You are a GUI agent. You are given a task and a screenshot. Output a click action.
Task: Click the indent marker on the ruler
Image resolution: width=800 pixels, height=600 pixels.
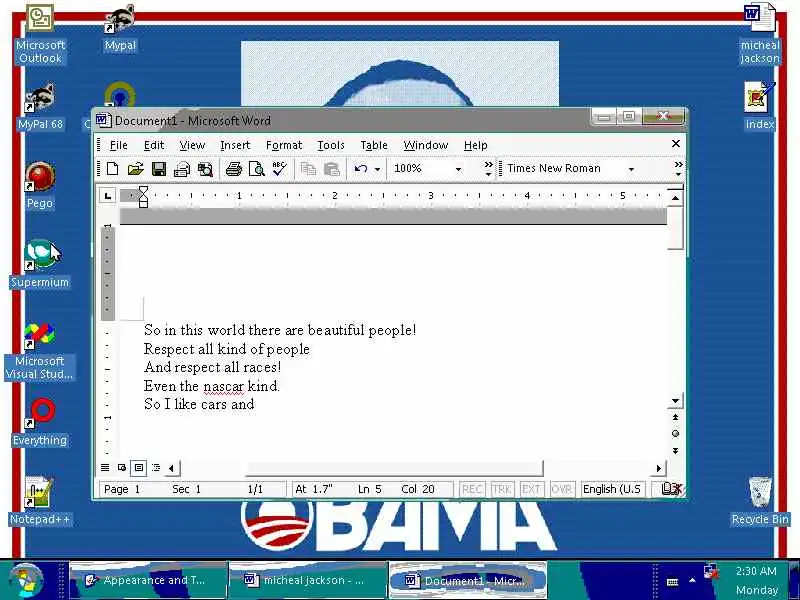pos(143,196)
